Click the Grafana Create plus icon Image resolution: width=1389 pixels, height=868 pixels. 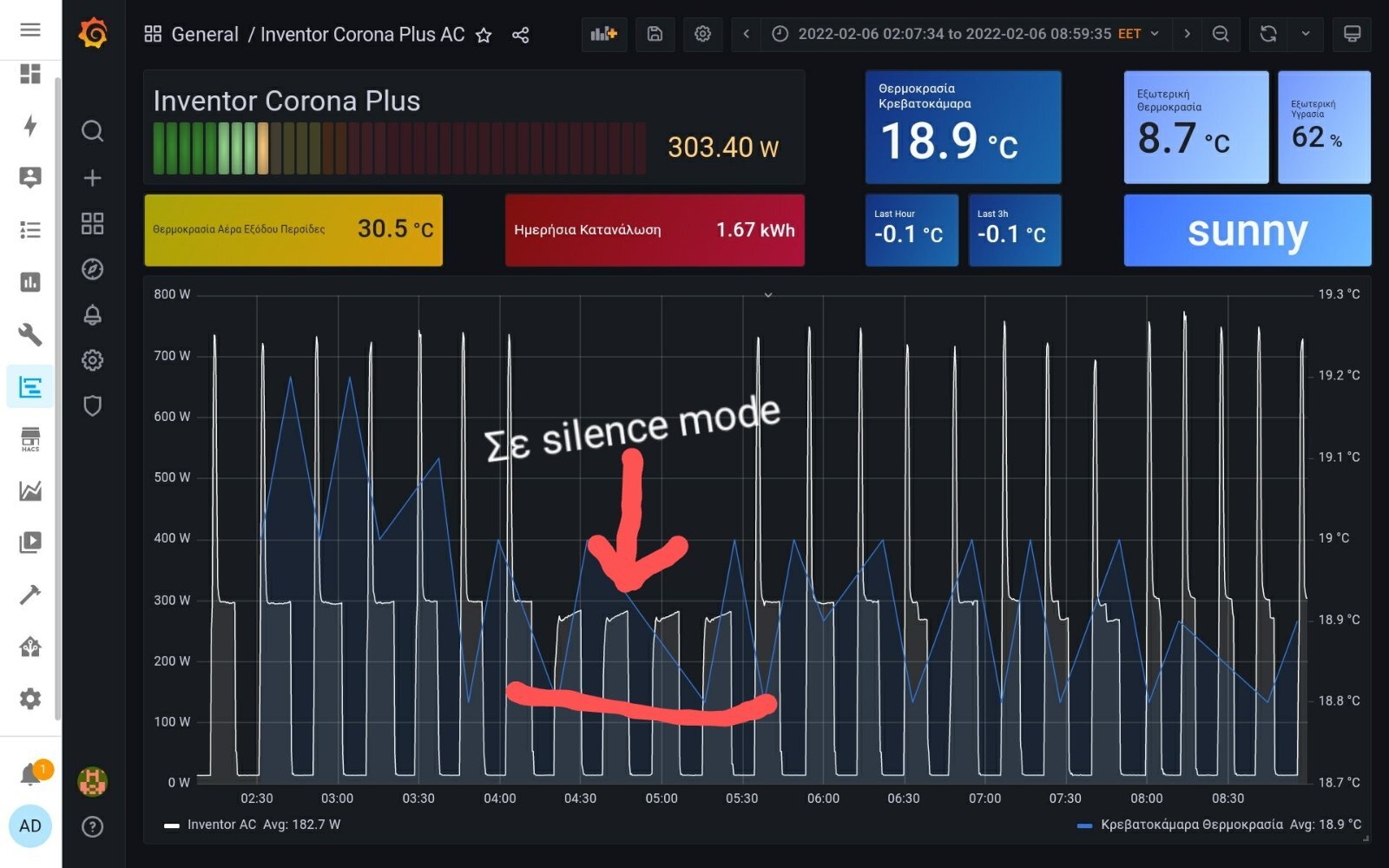[x=92, y=178]
